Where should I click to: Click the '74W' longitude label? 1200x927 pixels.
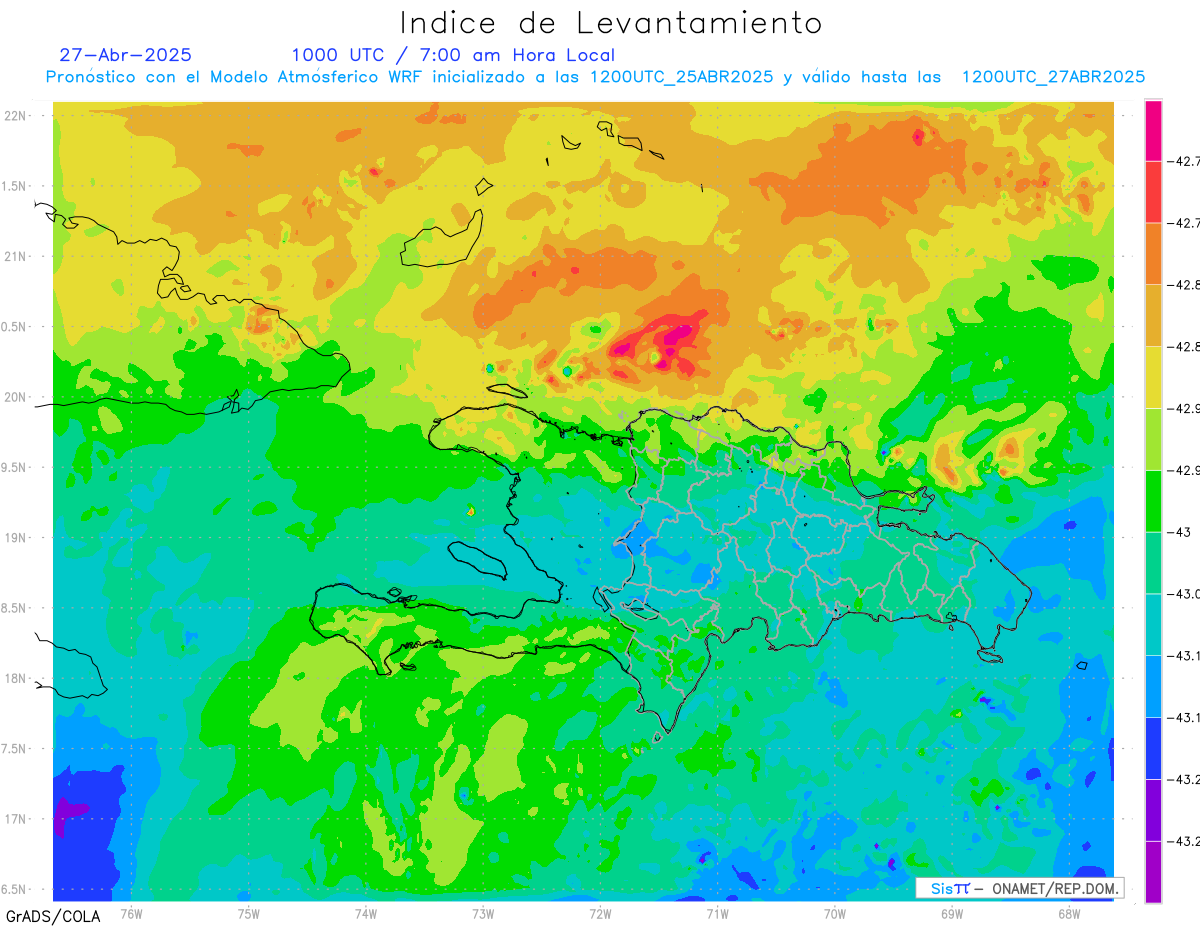[366, 913]
